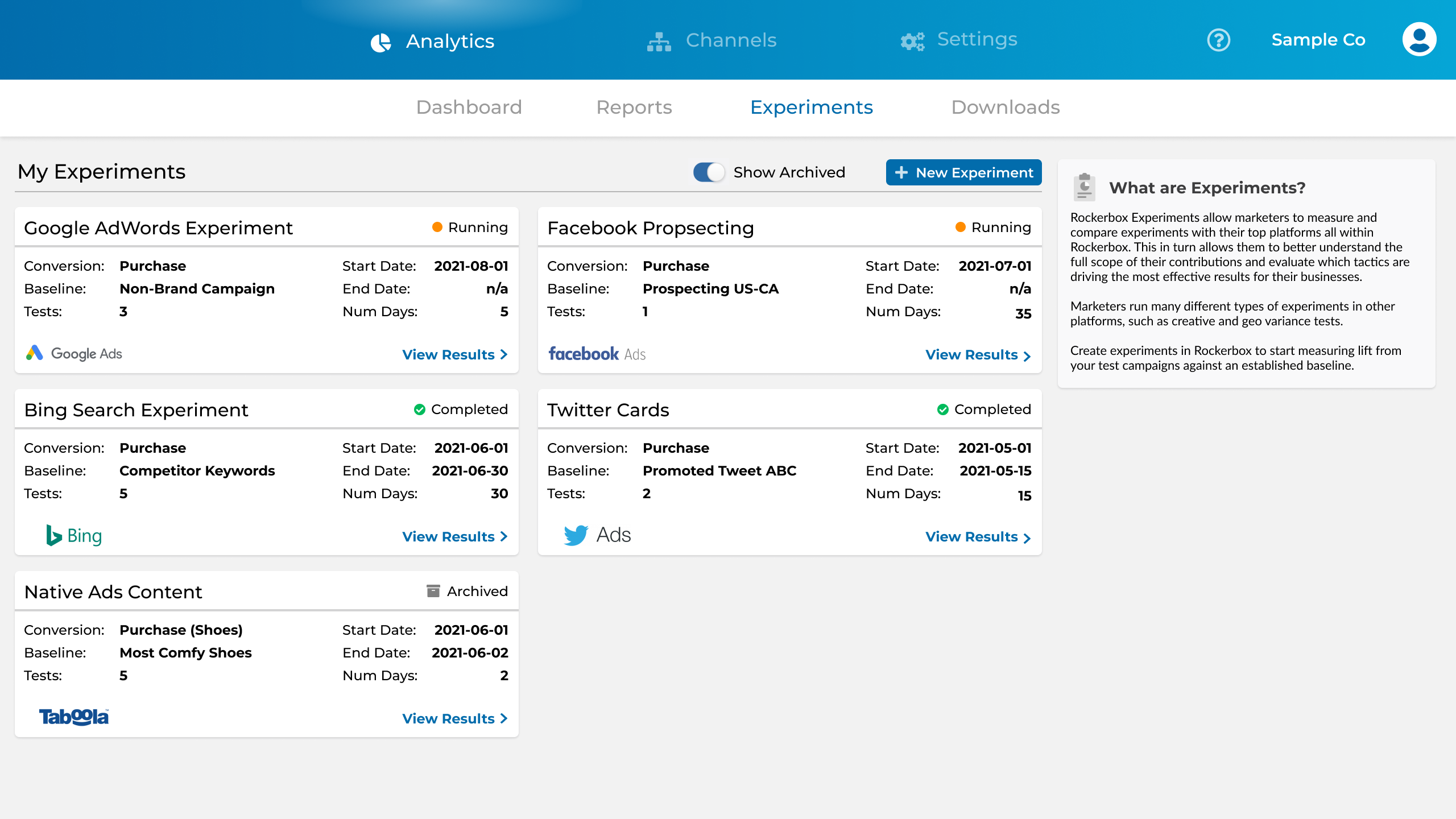
Task: Click the Bing logo
Action: pyautogui.click(x=74, y=536)
